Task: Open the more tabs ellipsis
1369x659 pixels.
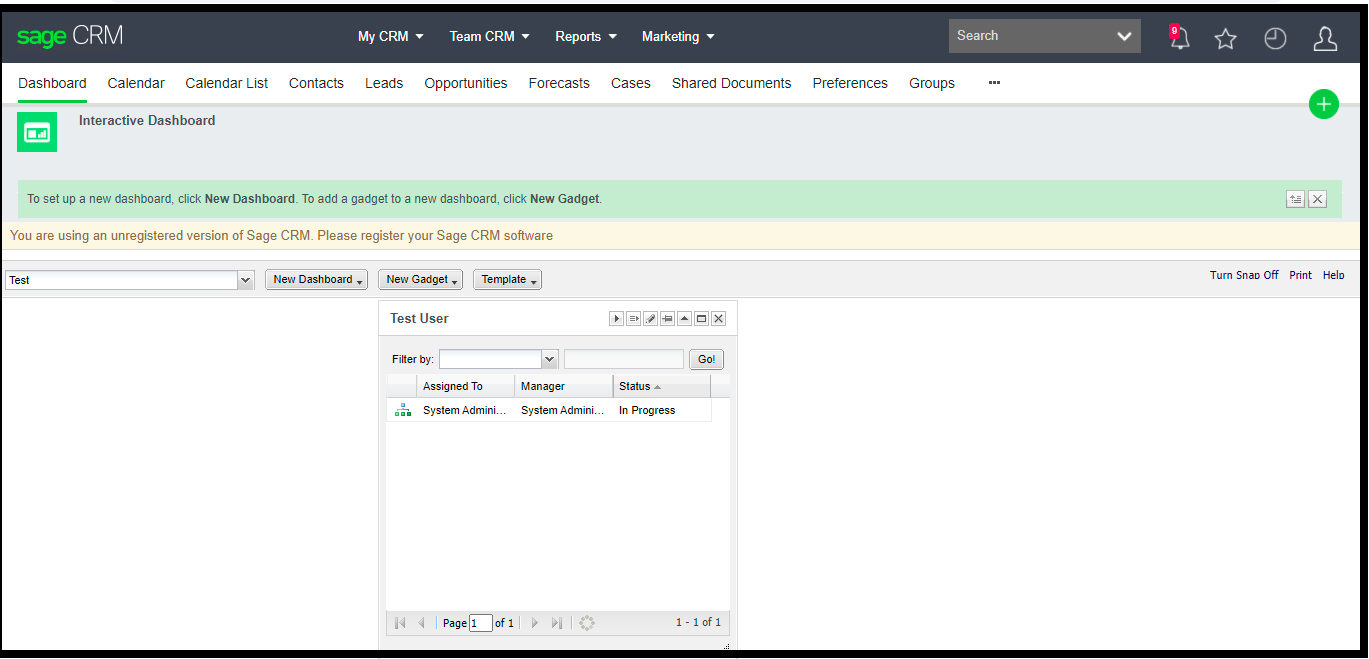Action: click(x=994, y=83)
